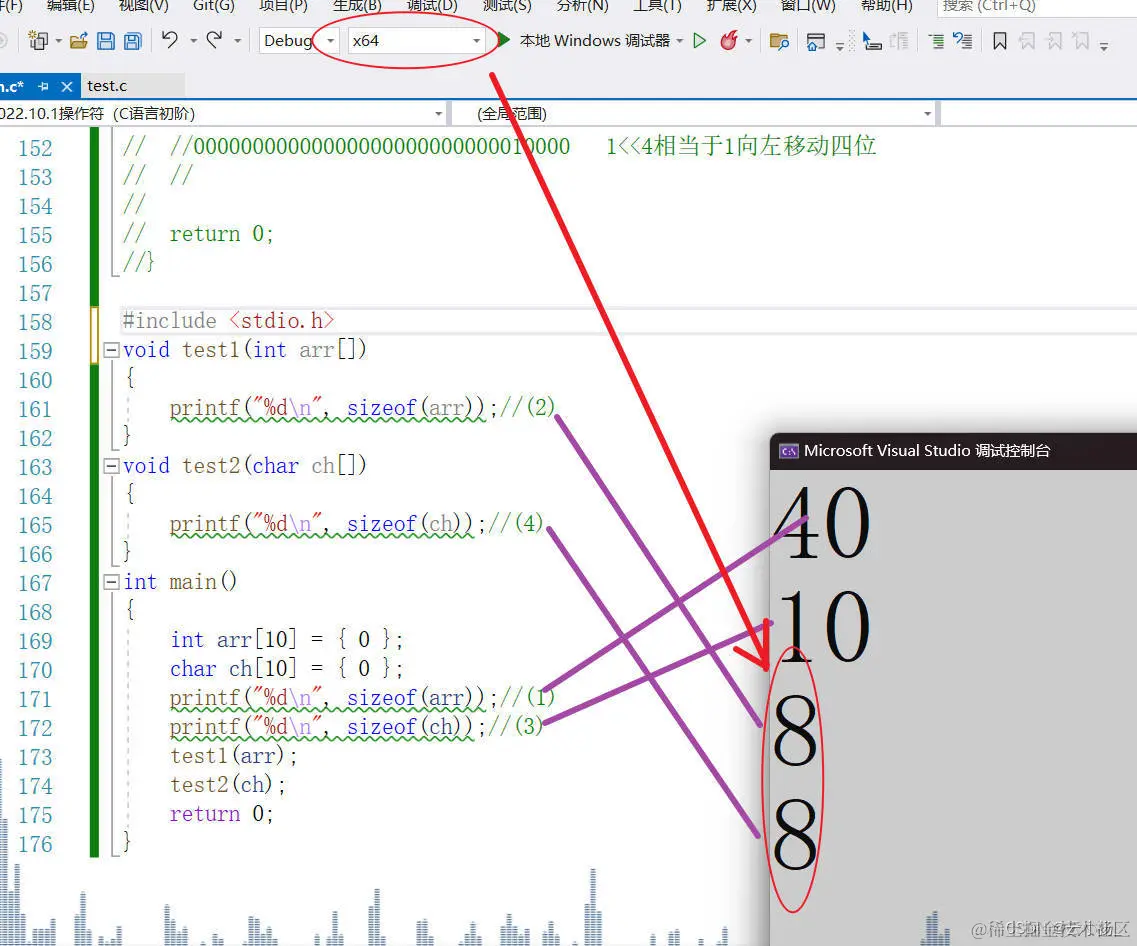Save the current file with Save icon

(106, 41)
